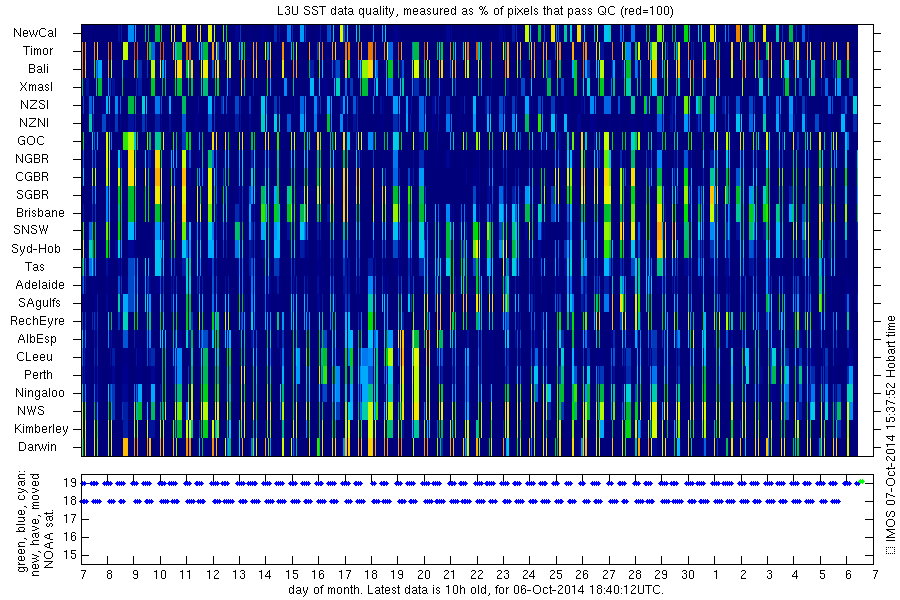
Task: Click the day 21 tick label
Action: [449, 575]
